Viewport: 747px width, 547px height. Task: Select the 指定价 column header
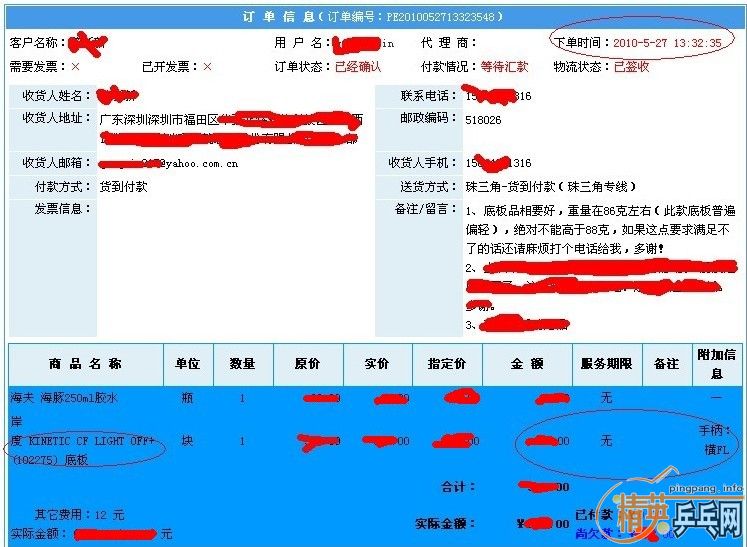[446, 364]
